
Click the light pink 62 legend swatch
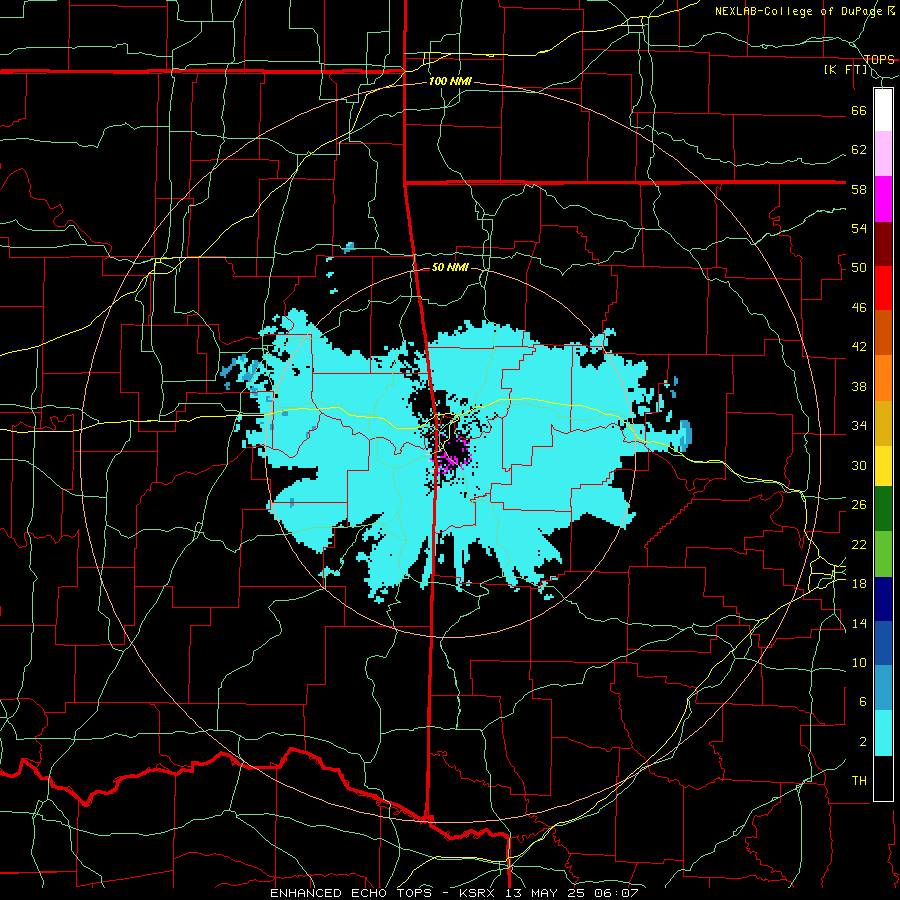click(x=883, y=154)
